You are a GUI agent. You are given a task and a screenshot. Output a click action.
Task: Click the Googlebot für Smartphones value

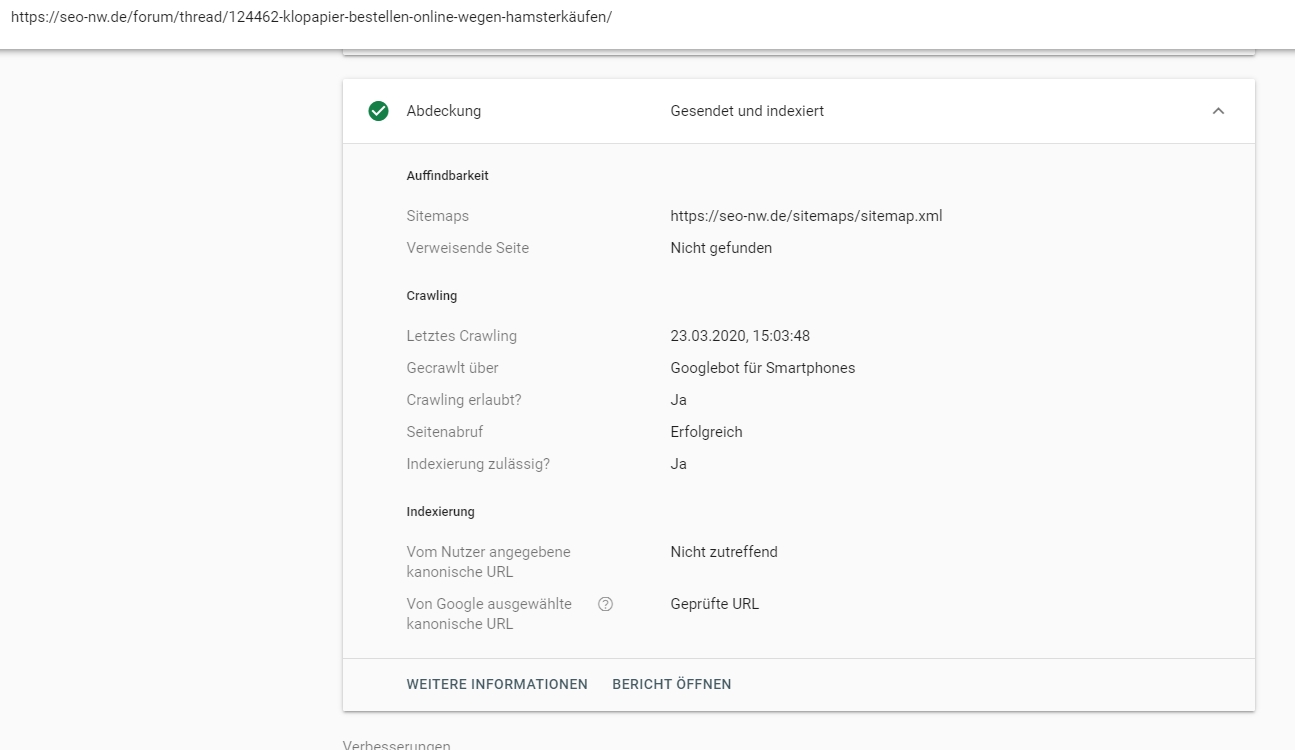coord(762,368)
